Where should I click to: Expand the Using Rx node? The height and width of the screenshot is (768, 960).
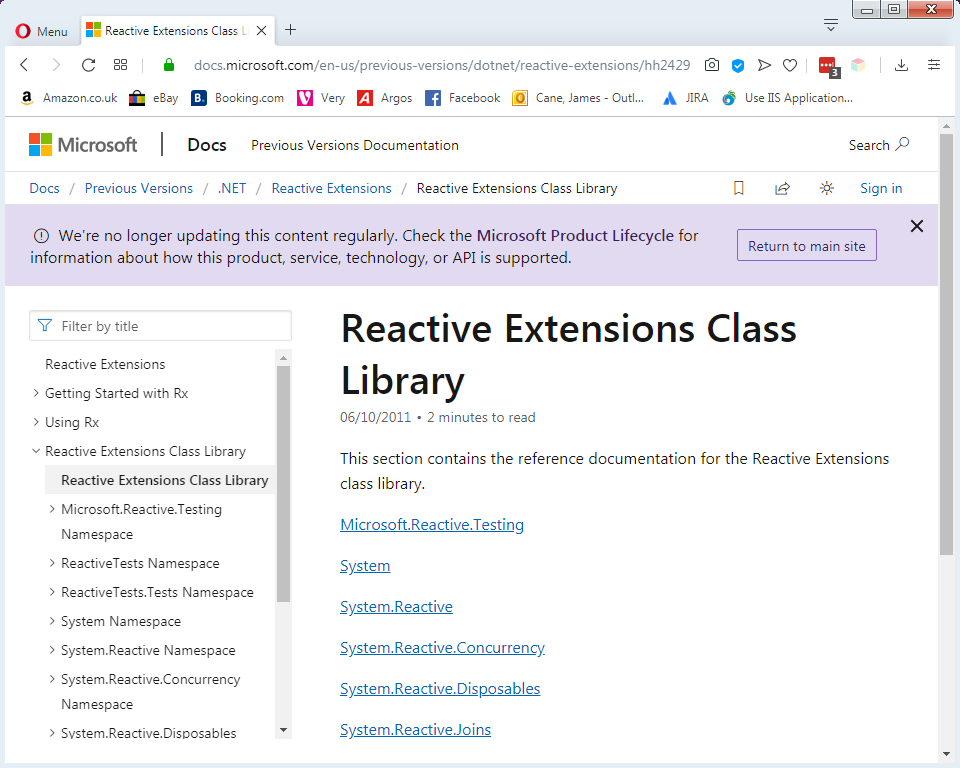(x=36, y=422)
